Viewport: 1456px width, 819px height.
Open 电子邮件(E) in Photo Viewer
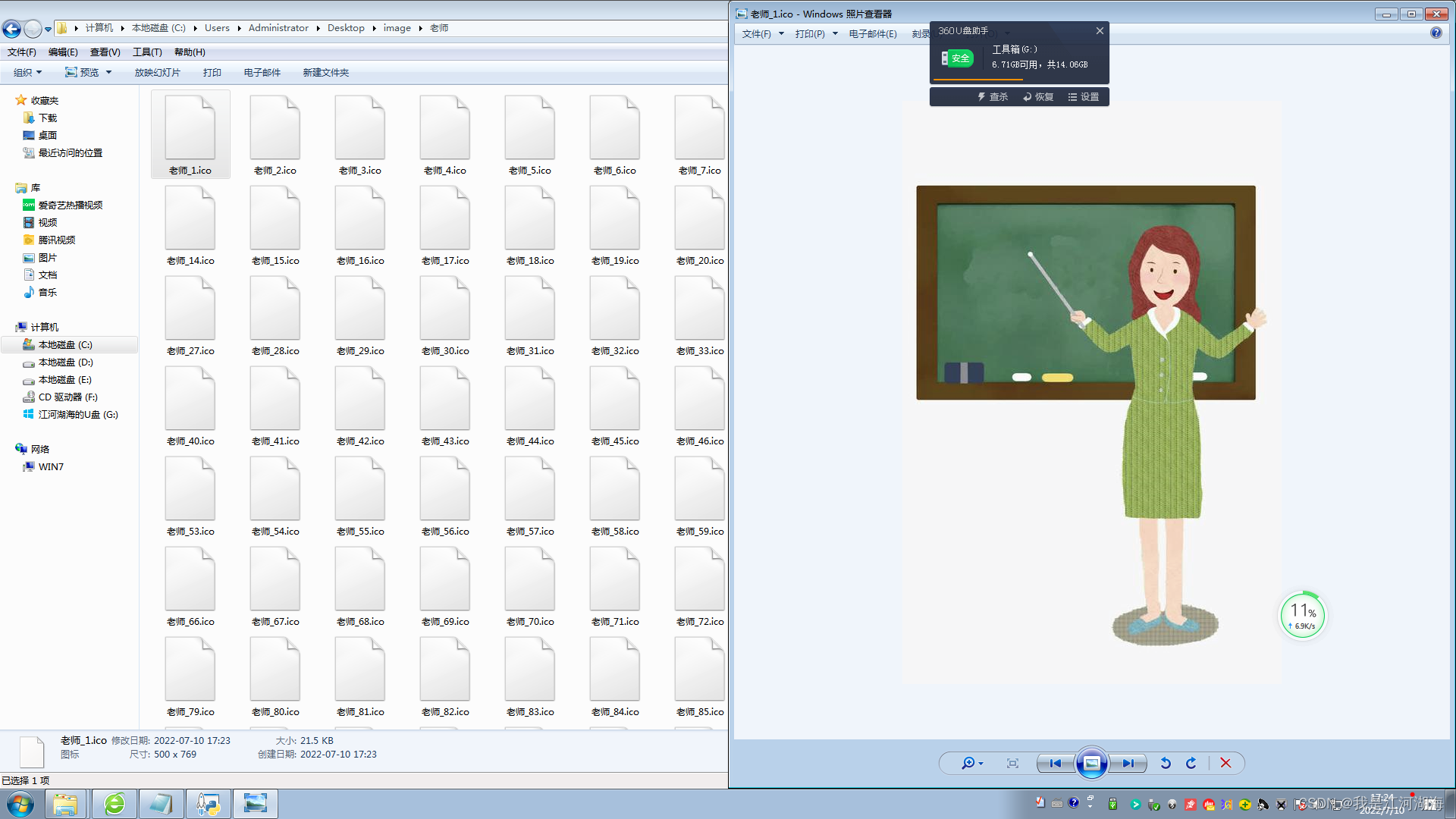pyautogui.click(x=873, y=34)
